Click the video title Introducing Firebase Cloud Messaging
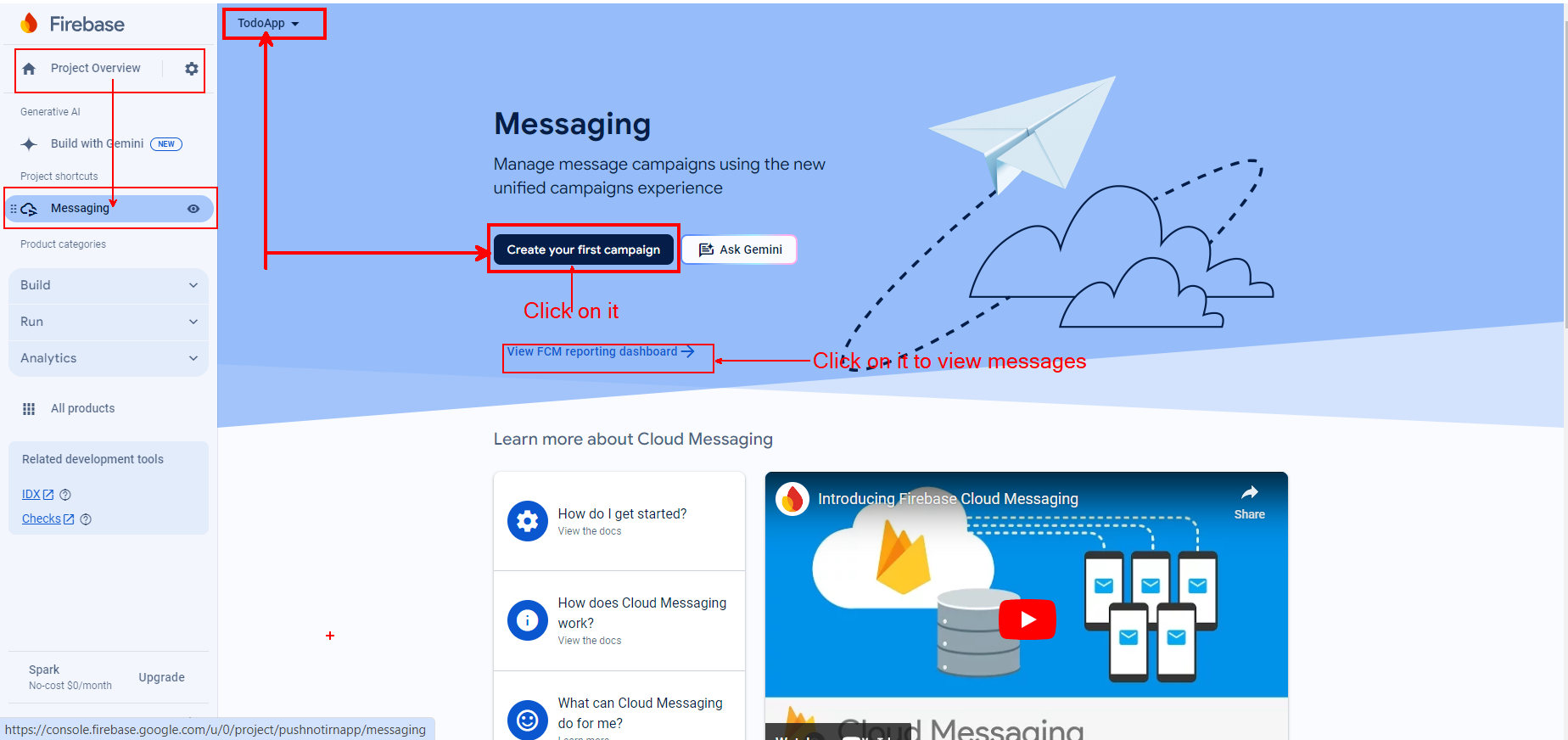Screen dimensions: 1568x740 (x=948, y=499)
